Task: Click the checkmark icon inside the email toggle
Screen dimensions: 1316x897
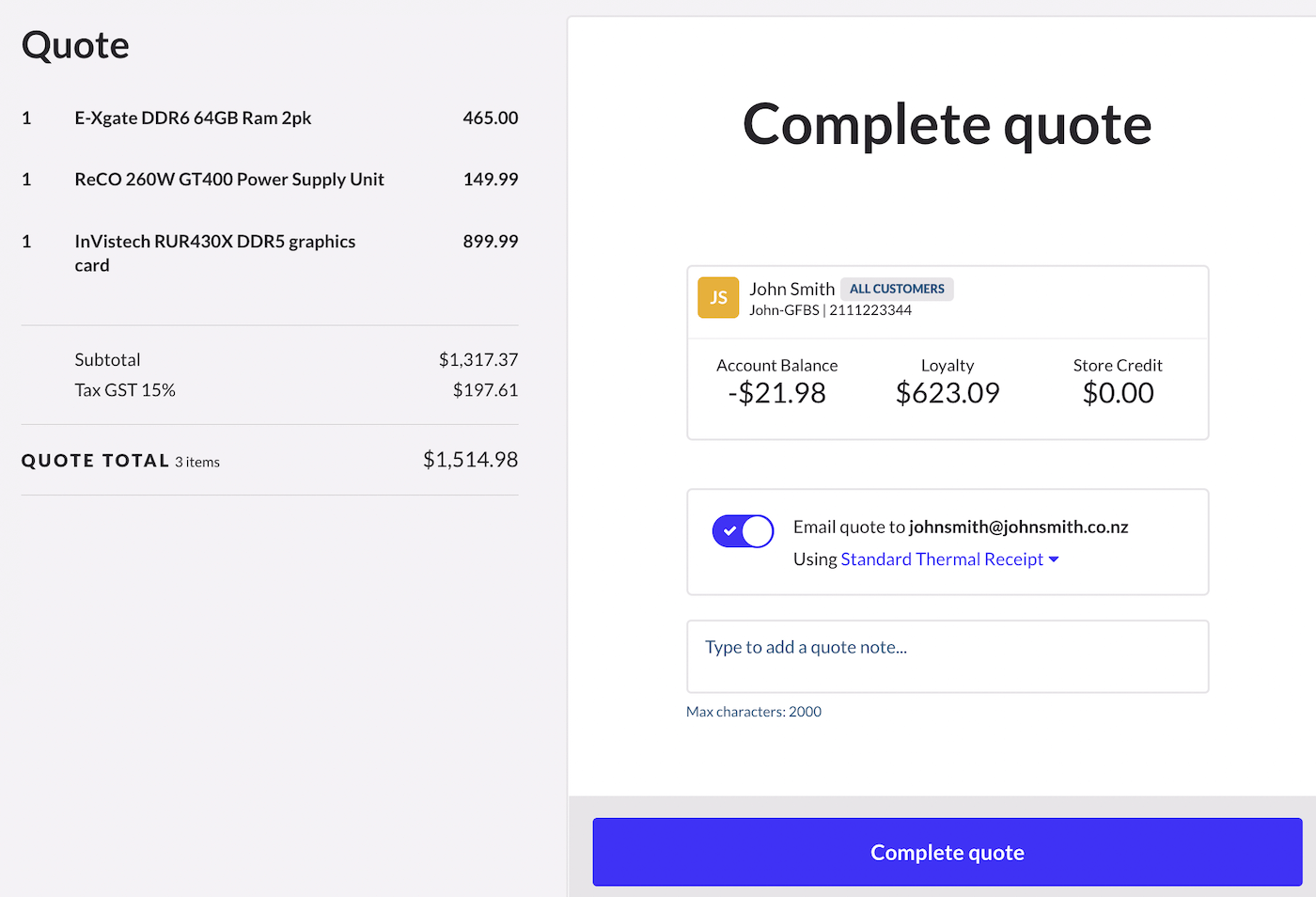Action: [x=731, y=531]
